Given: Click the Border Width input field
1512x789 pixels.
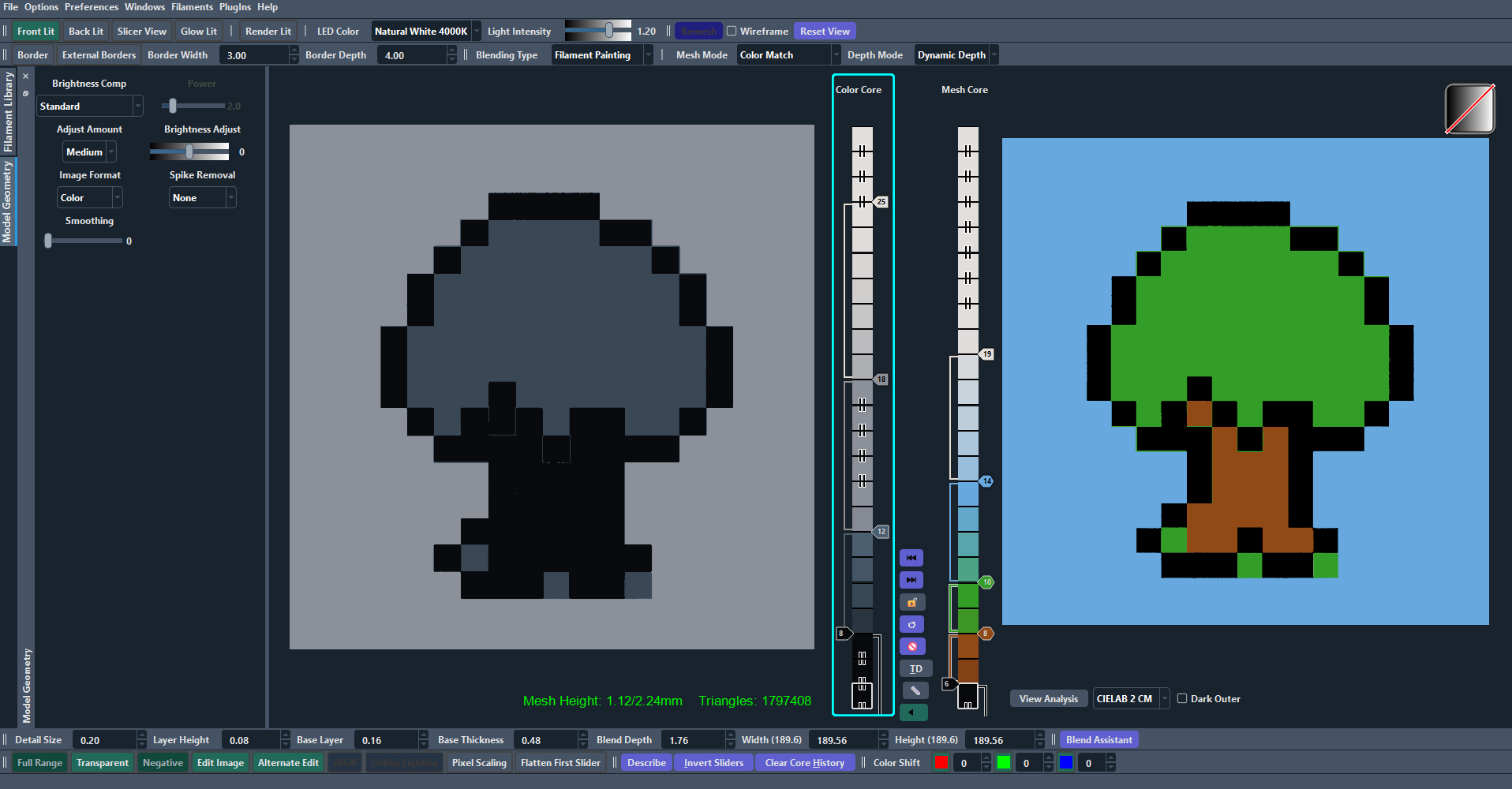Looking at the screenshot, I should (254, 55).
